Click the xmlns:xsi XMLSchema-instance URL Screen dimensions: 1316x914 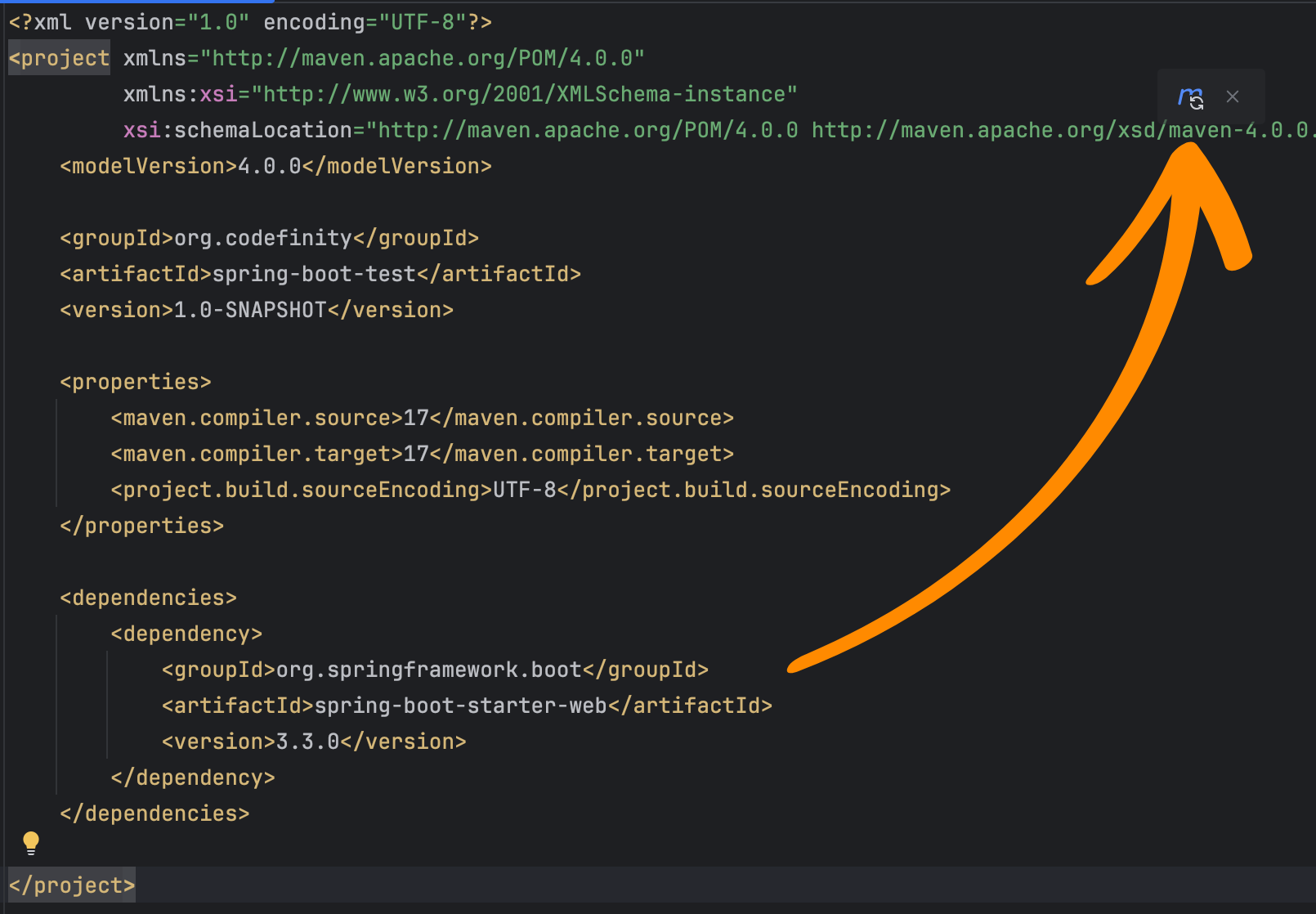[524, 94]
